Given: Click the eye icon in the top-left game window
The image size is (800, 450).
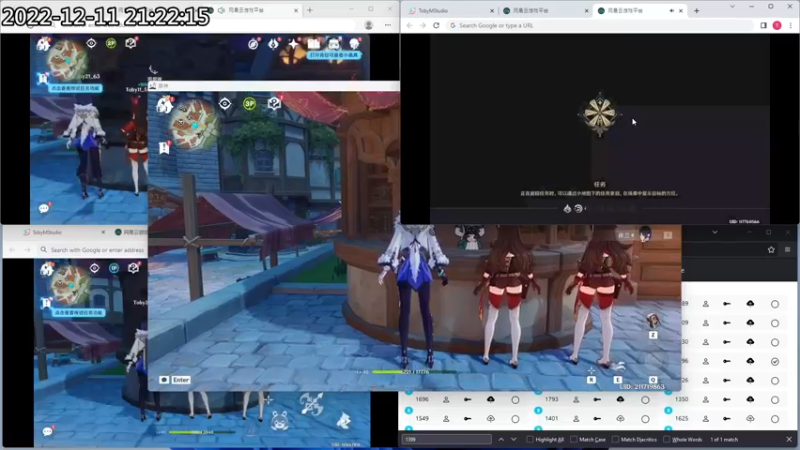Looking at the screenshot, I should click(91, 43).
